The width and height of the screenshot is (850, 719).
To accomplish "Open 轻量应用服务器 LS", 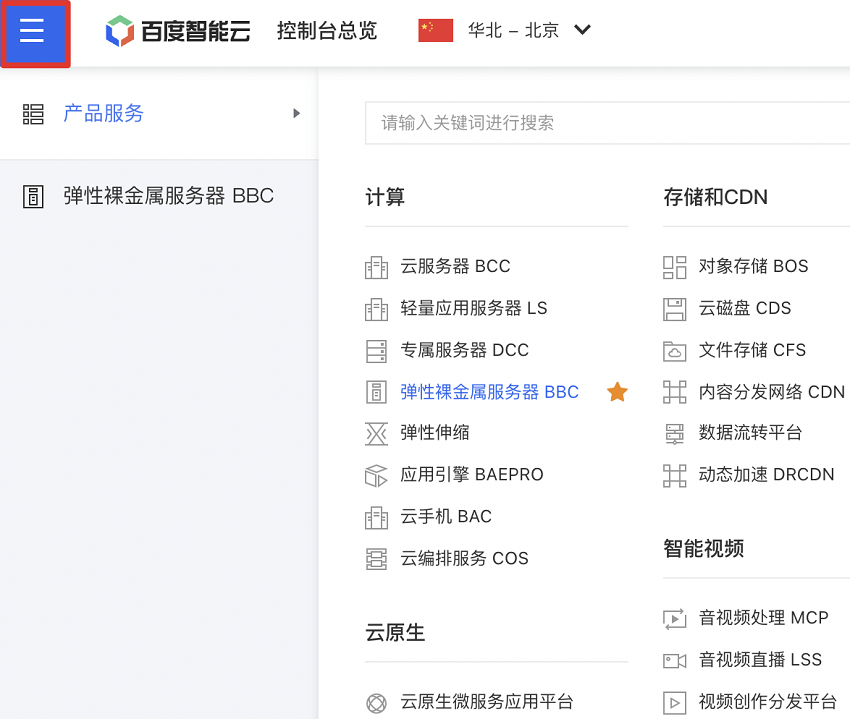I will click(474, 308).
